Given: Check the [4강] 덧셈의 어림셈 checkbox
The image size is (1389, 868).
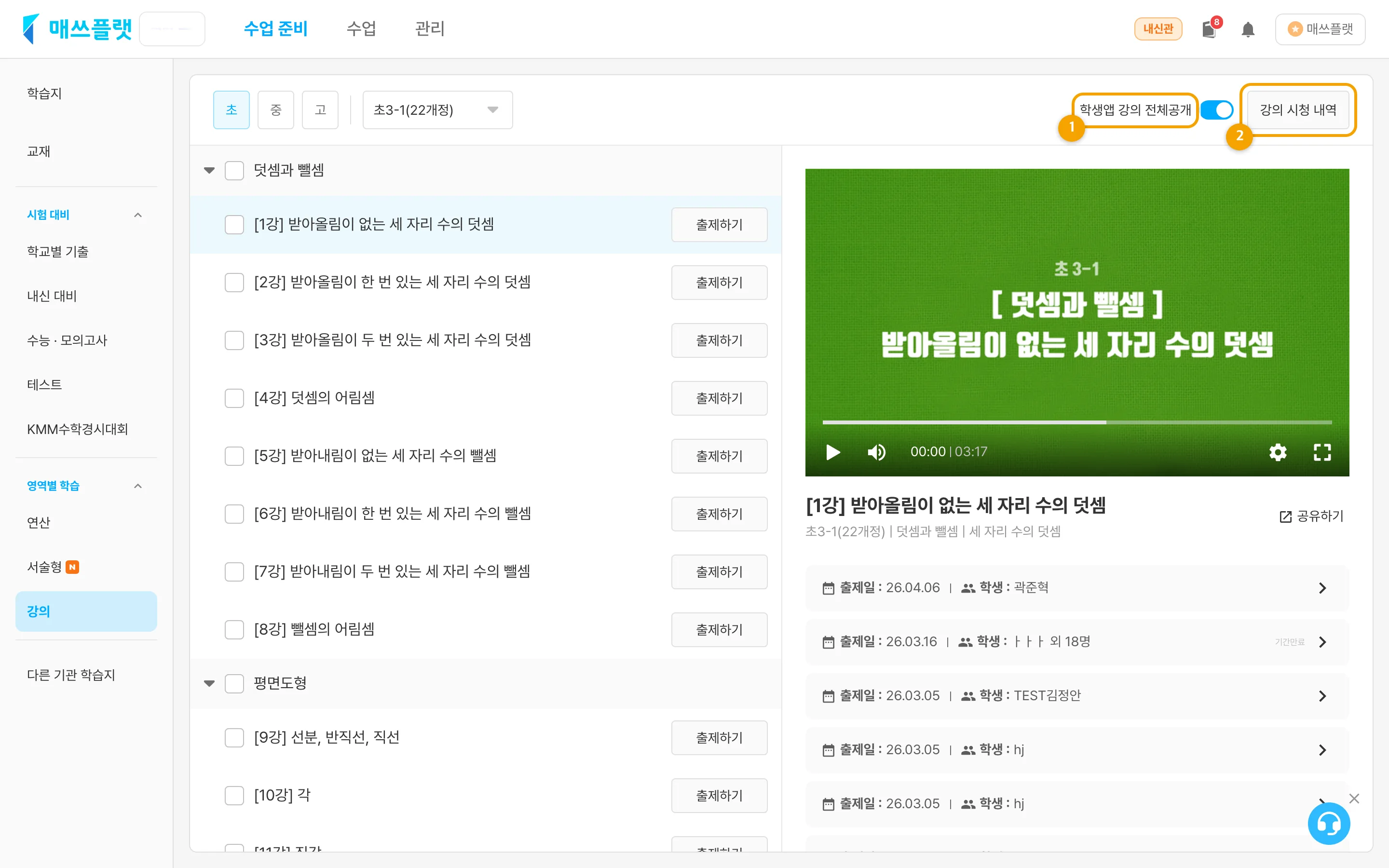Looking at the screenshot, I should (234, 398).
